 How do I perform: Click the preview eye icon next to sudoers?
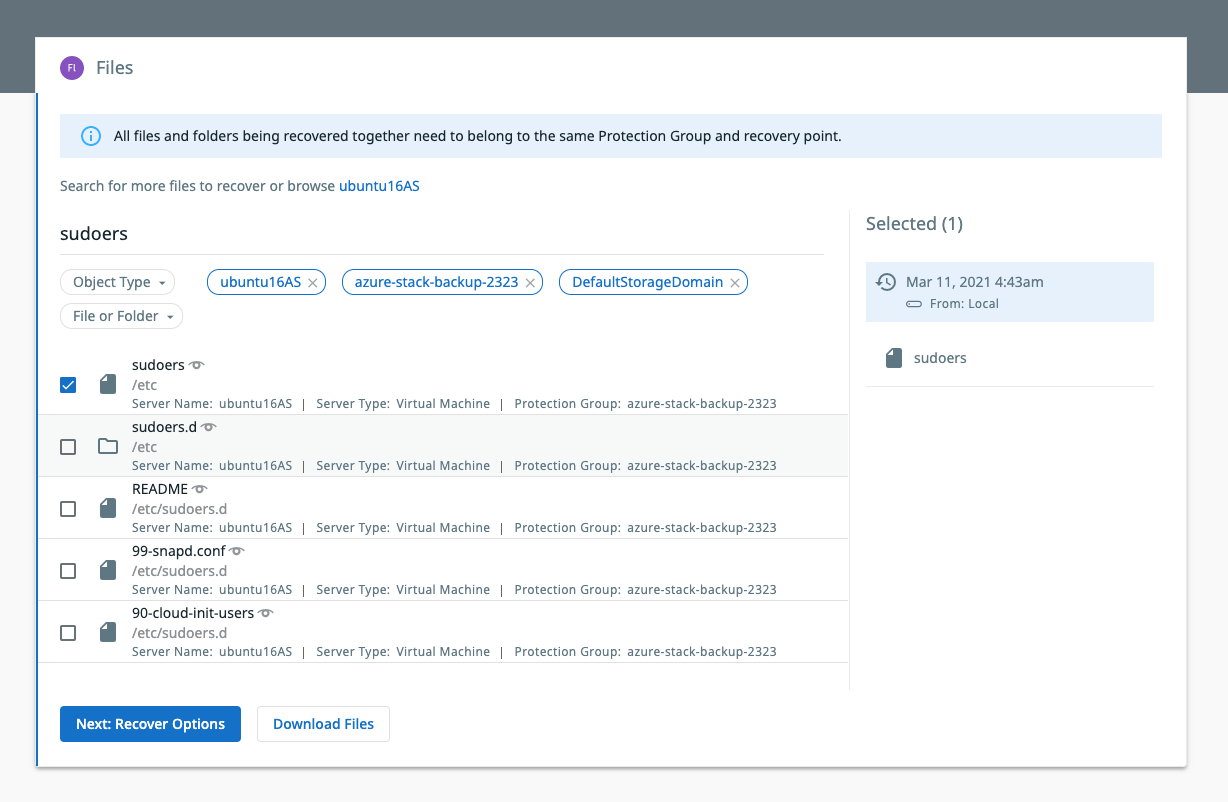pyautogui.click(x=197, y=366)
